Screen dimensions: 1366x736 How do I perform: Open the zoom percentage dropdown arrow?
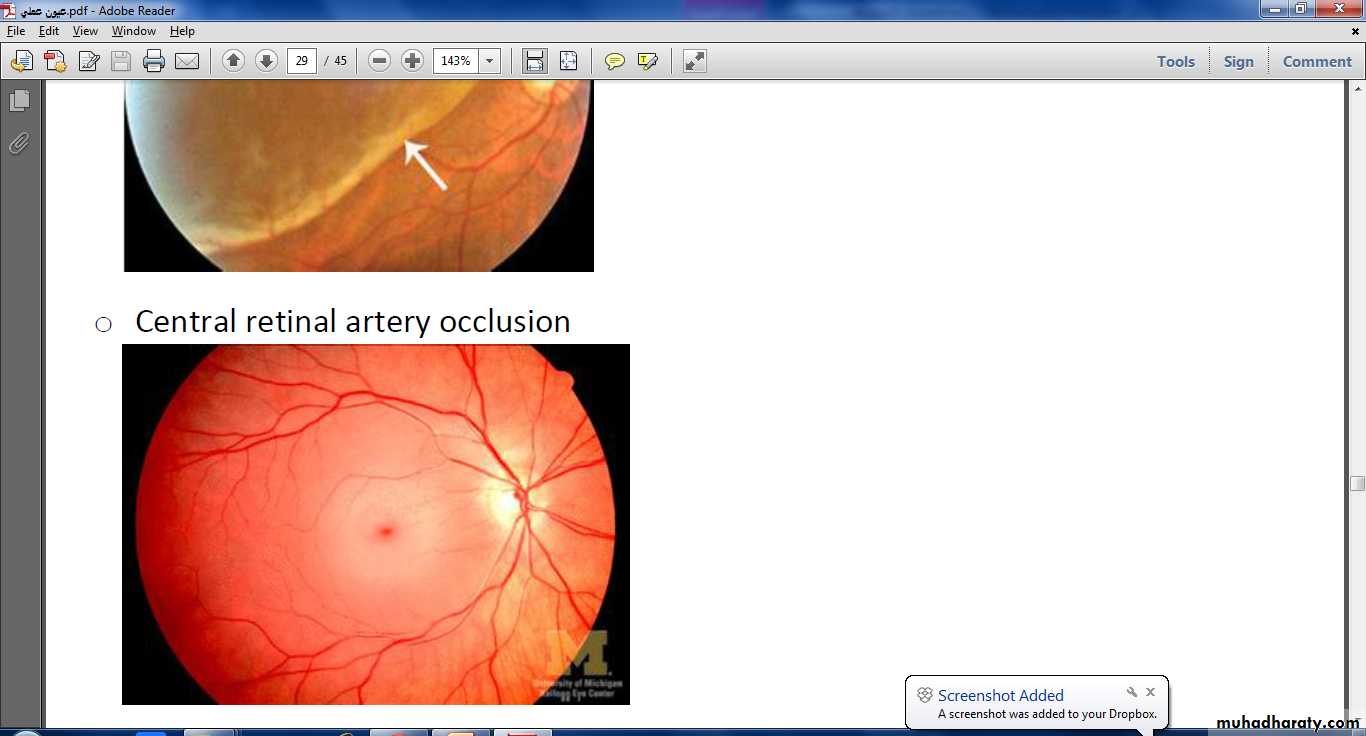(489, 61)
